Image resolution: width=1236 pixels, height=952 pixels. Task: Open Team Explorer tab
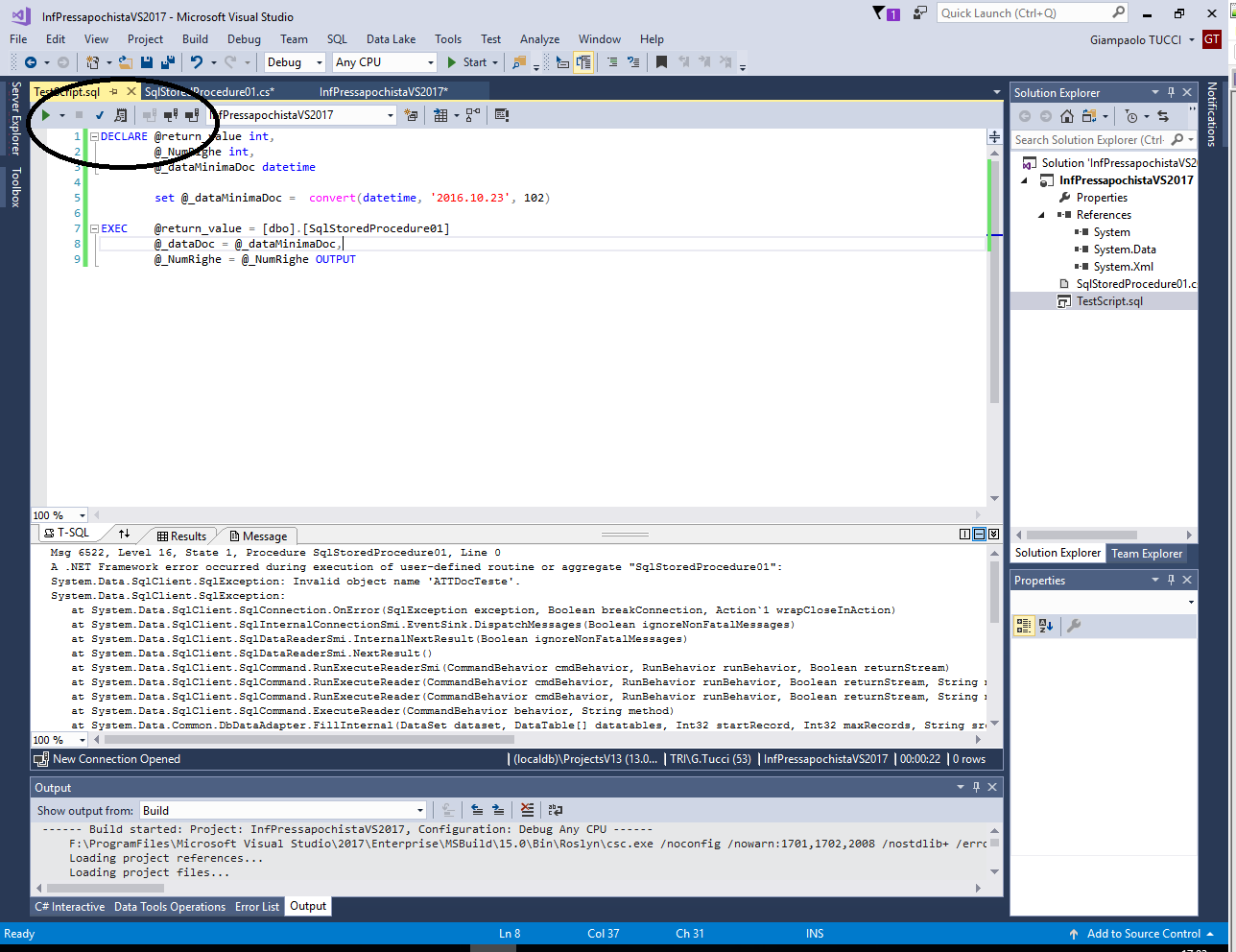click(1147, 554)
